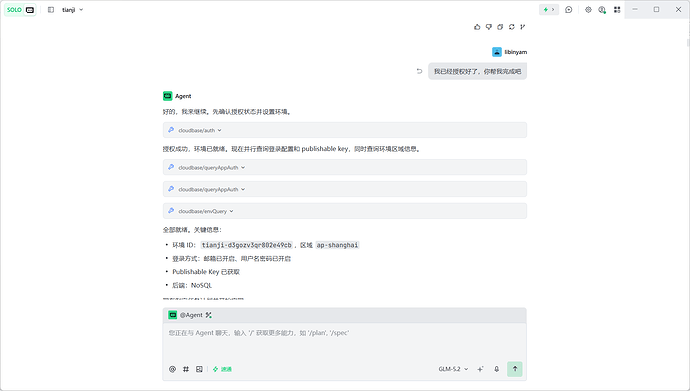
Task: Undo the user message with arrow icon
Action: (x=419, y=71)
